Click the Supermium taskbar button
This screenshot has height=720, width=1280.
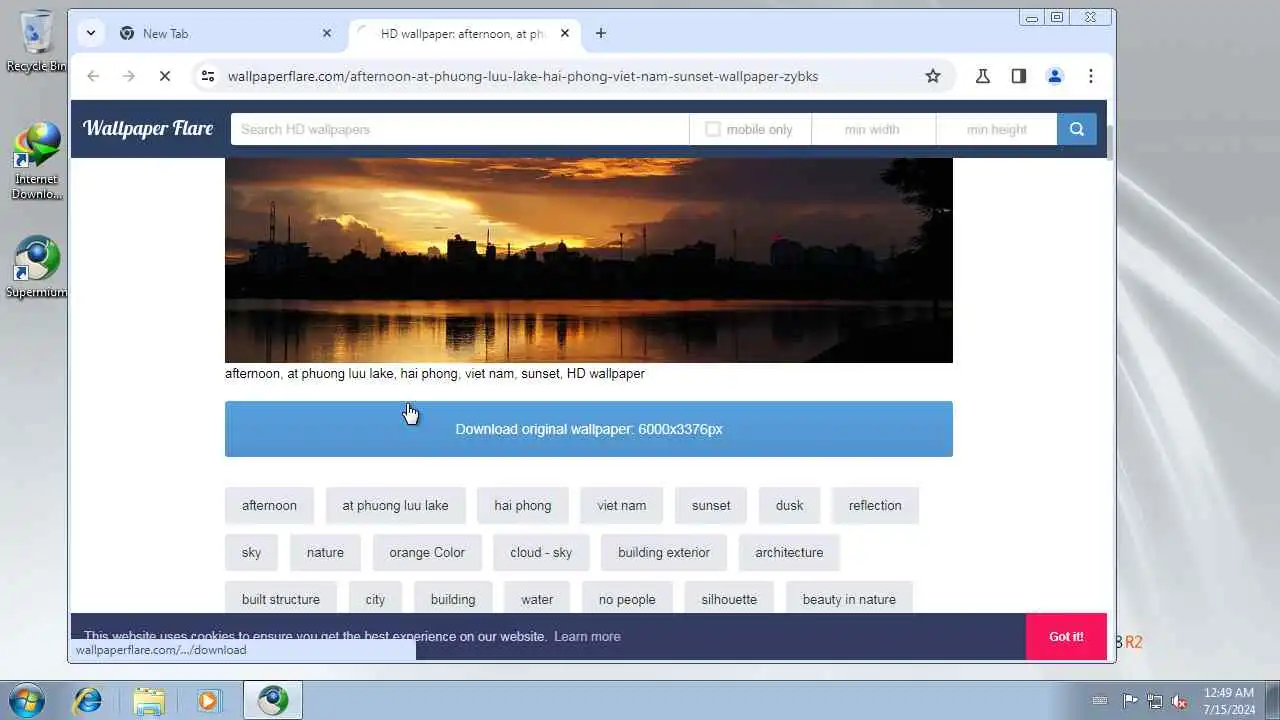[273, 700]
